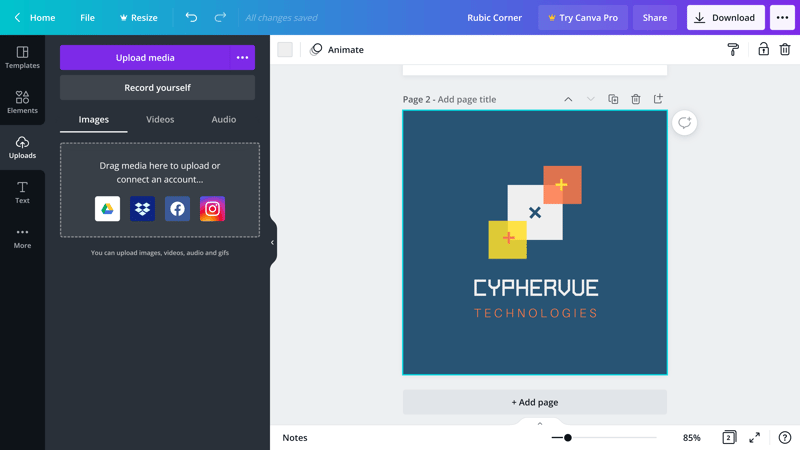Duplicate Page 2 icon
Viewport: 800px width, 450px height.
pyautogui.click(x=613, y=99)
